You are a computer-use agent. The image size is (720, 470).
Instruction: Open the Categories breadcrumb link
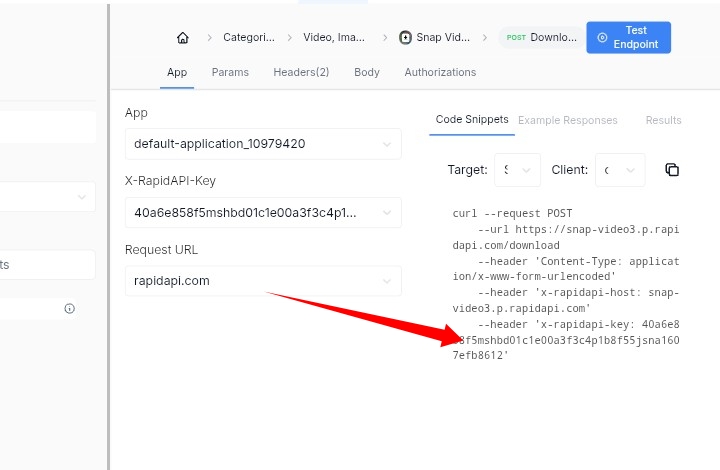pos(248,38)
